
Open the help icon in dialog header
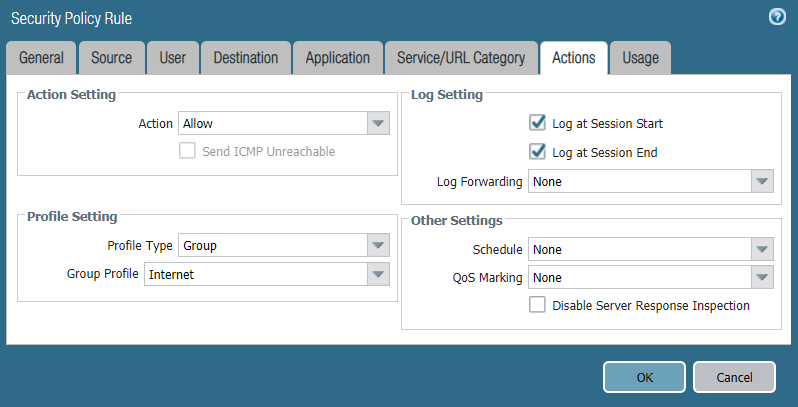click(x=777, y=17)
